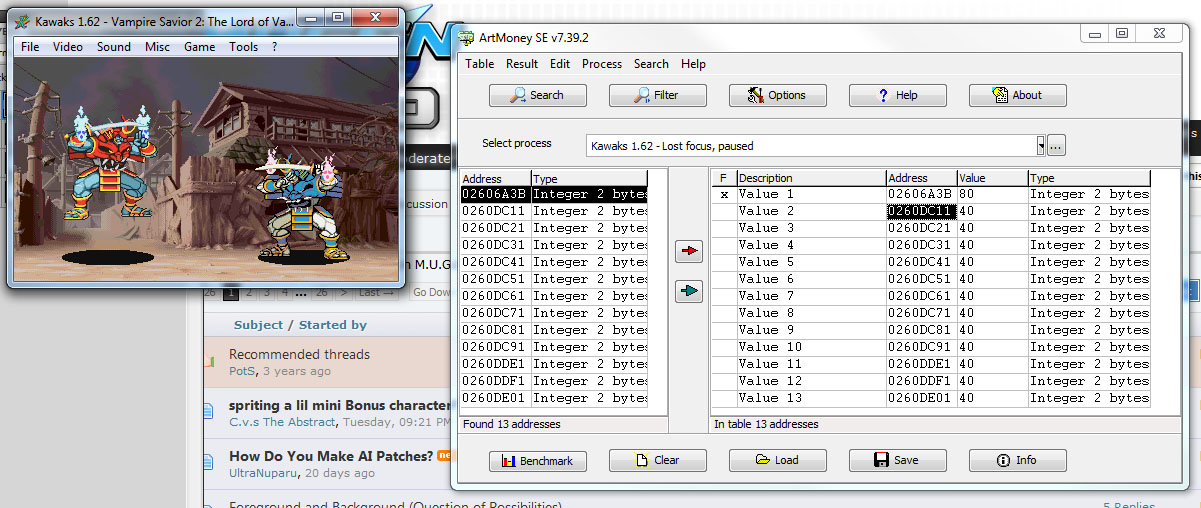Select address 02606A3B in found list

[x=495, y=195]
